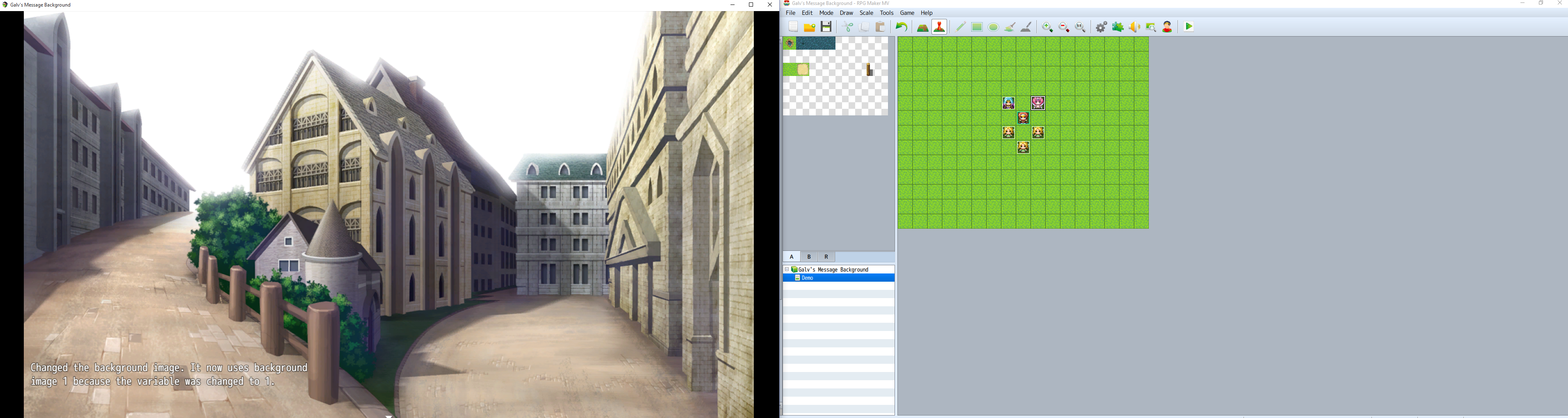Open the Sound Test speaker icon

(x=1134, y=28)
